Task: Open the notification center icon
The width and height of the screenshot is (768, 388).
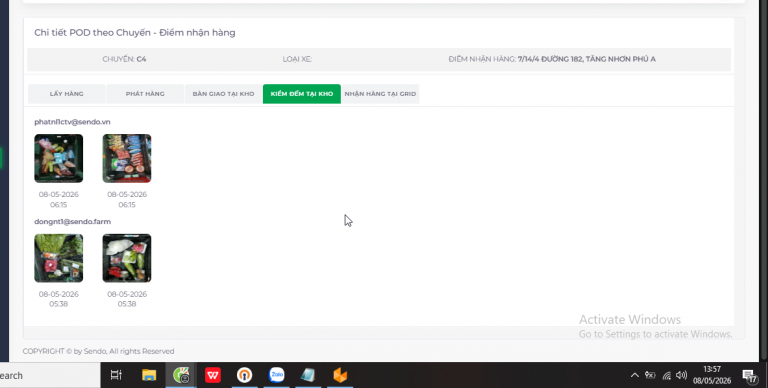Action: coord(750,376)
